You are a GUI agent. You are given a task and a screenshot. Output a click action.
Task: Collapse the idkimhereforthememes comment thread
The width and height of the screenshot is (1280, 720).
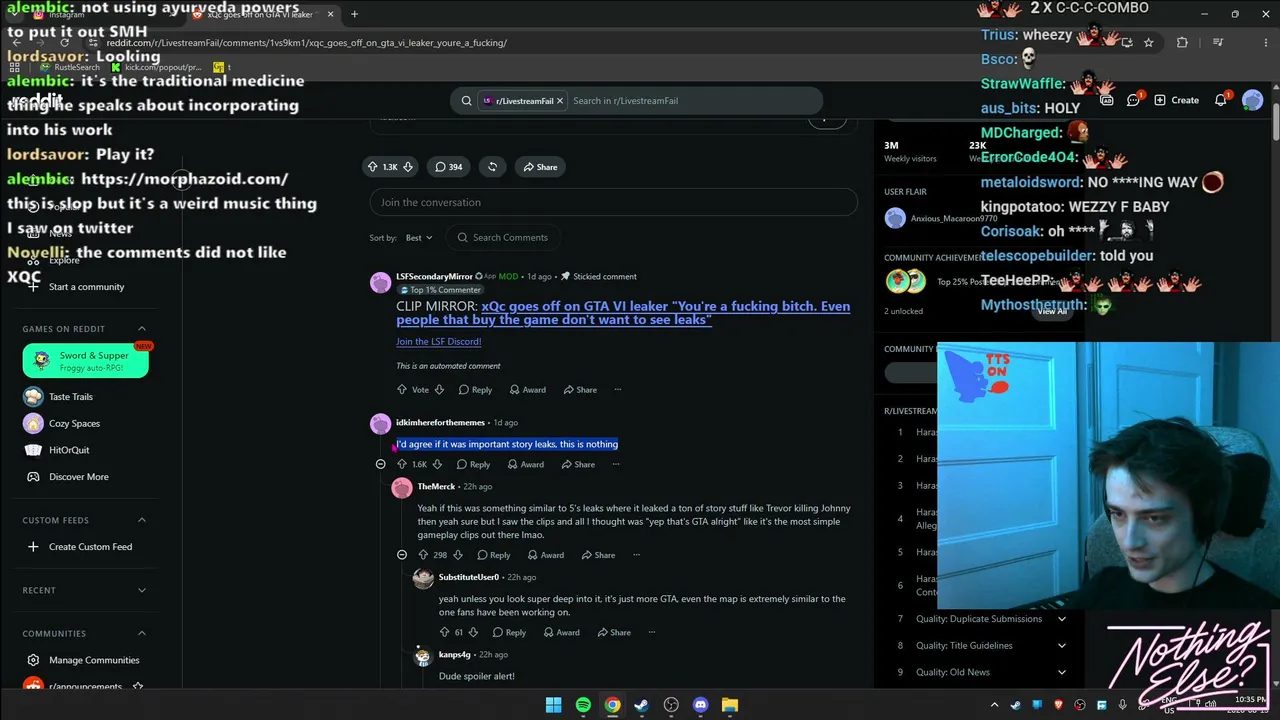[x=380, y=464]
